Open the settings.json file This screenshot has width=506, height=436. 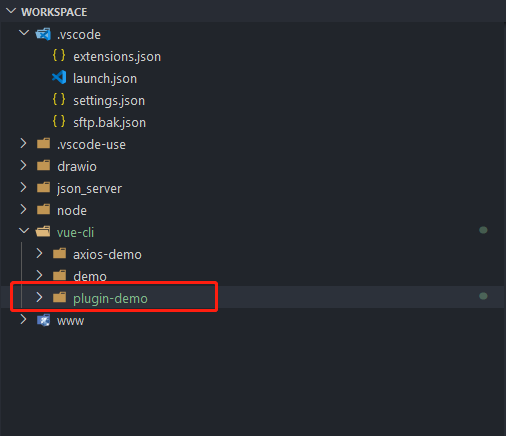(x=109, y=101)
